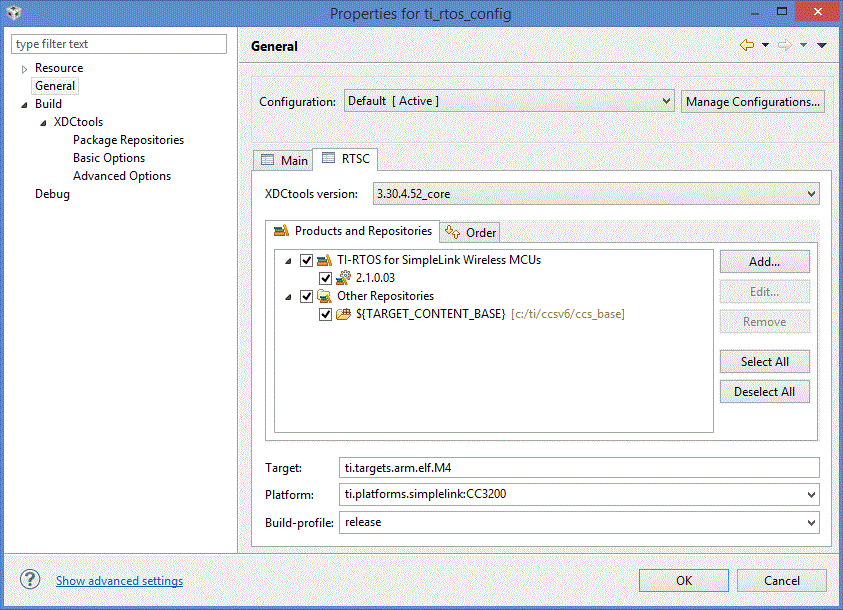Click the help question mark icon
Screen dimensions: 843x610
click(30, 580)
